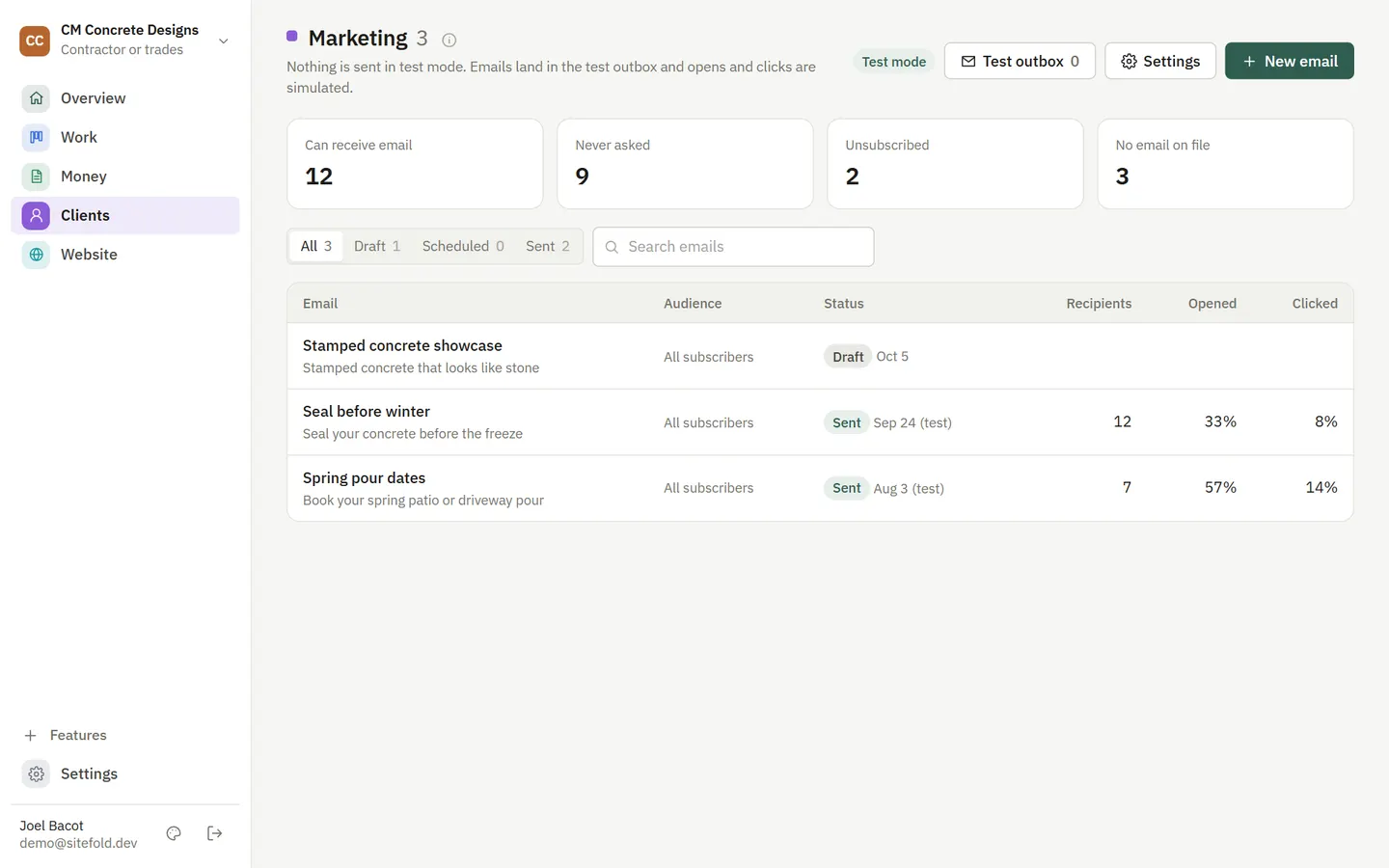Viewport: 1389px width, 868px height.
Task: Click the Status column header
Action: click(844, 304)
